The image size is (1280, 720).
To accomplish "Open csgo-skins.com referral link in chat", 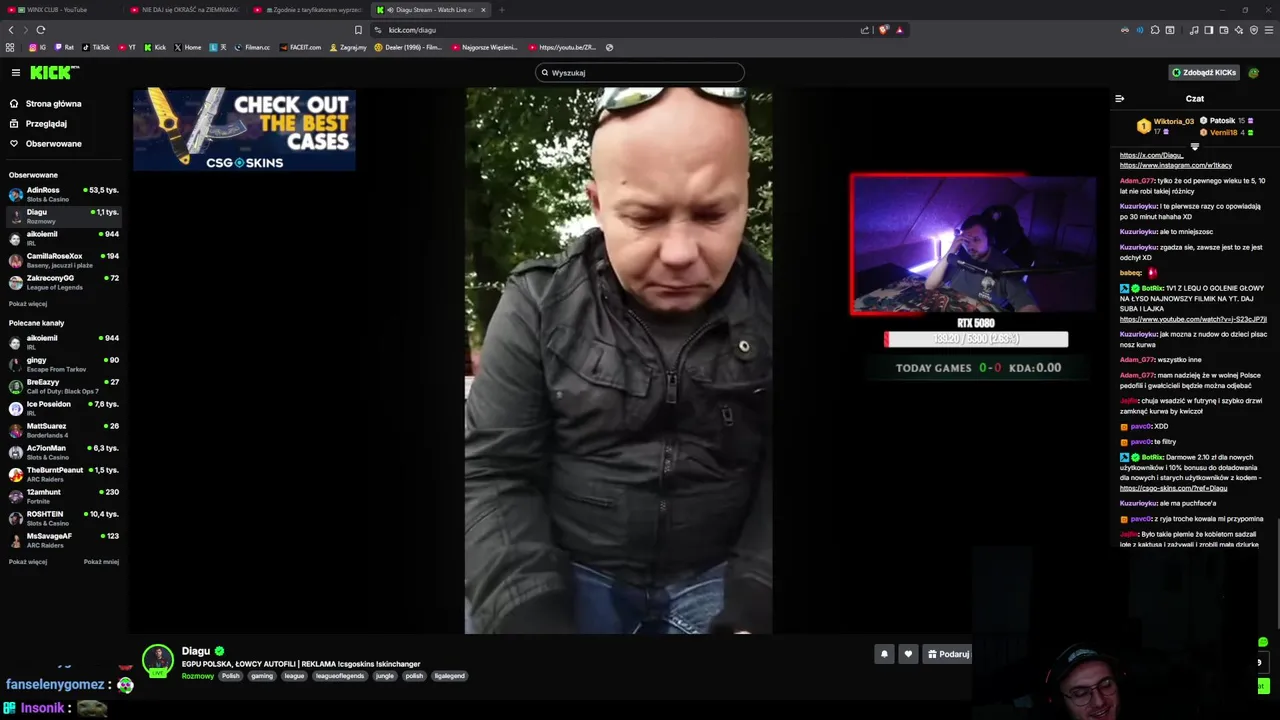I will pyautogui.click(x=1173, y=488).
